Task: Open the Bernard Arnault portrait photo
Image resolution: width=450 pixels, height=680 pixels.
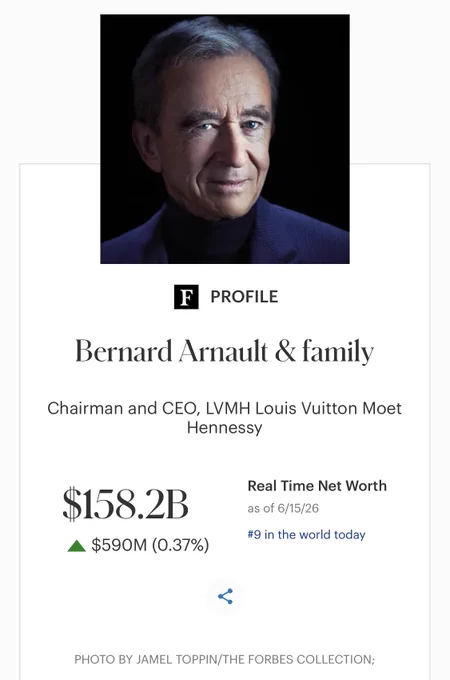Action: tap(225, 139)
